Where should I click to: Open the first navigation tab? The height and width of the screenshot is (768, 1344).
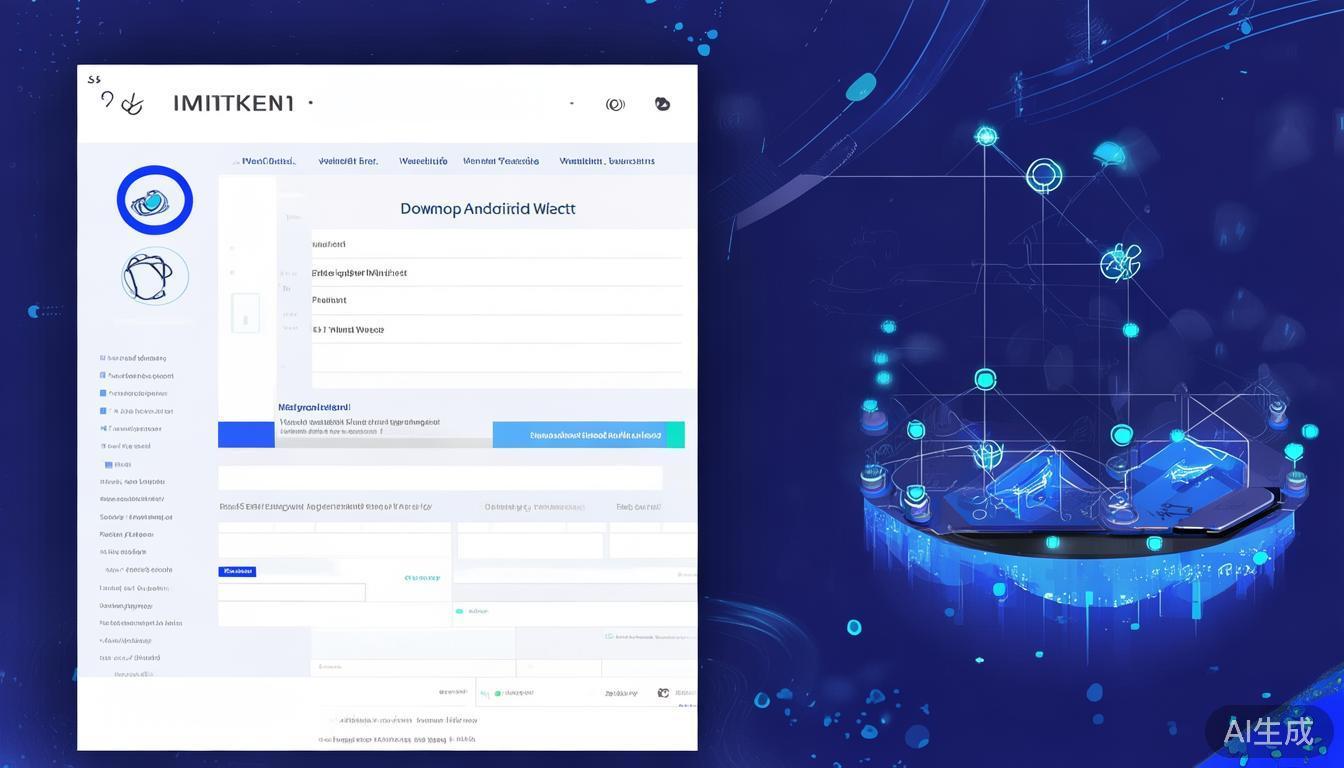point(268,161)
